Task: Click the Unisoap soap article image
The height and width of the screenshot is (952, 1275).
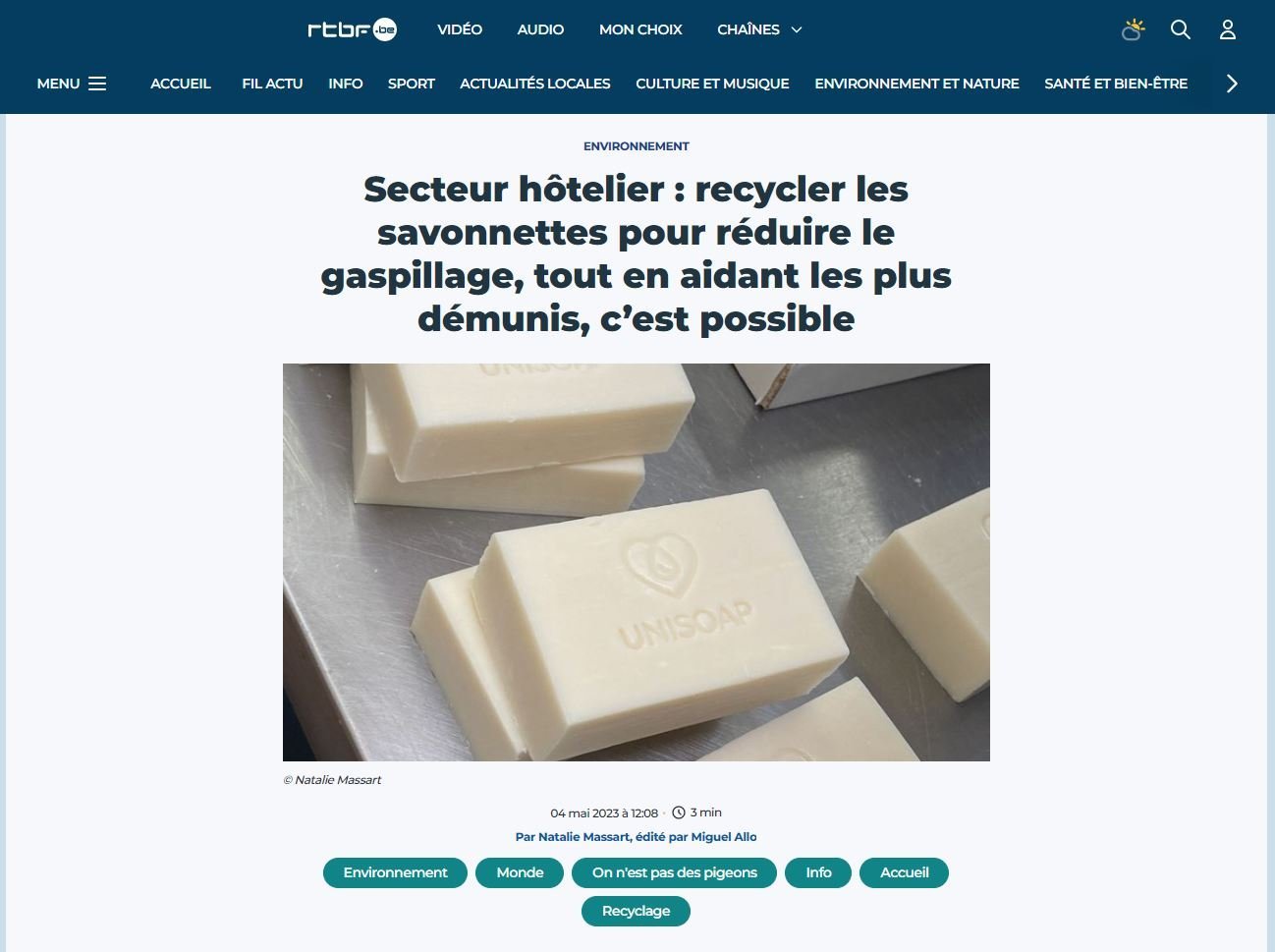Action: (637, 562)
